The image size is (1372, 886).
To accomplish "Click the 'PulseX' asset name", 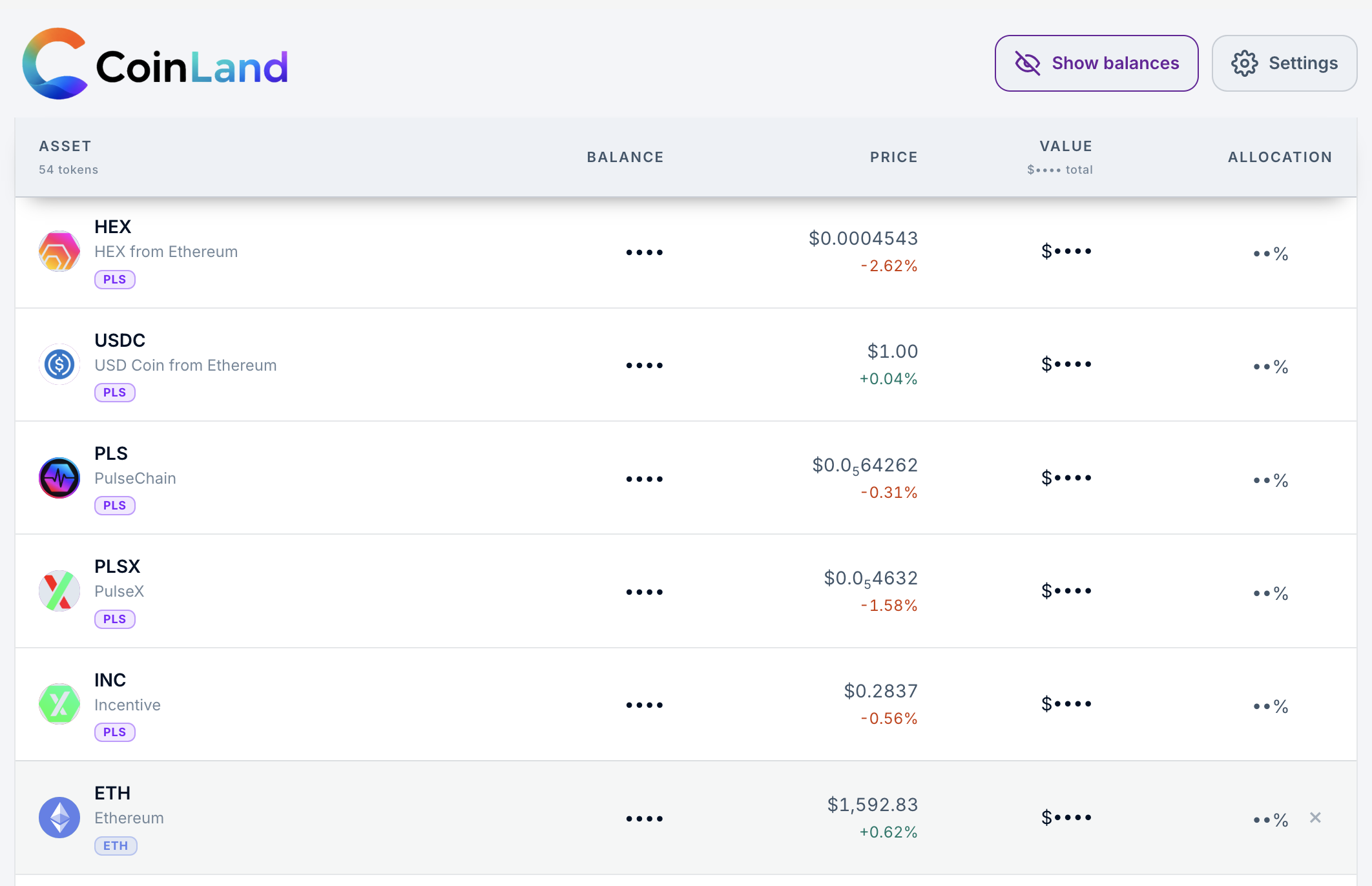I will [119, 592].
